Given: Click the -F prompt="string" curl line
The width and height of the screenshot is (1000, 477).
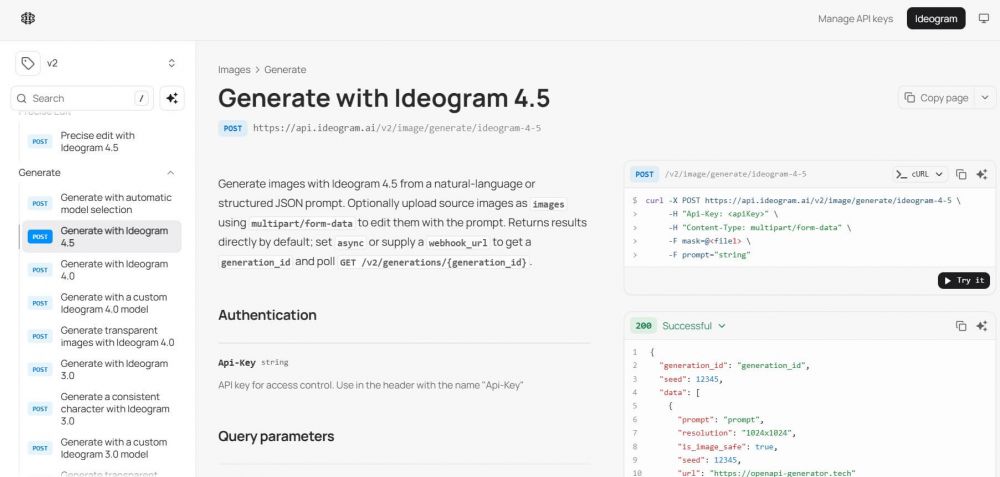Looking at the screenshot, I should [709, 255].
